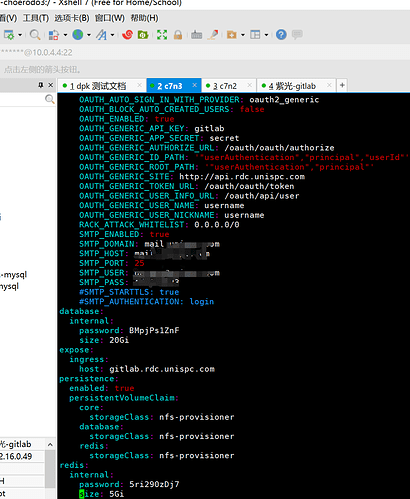Expand the color scheme dropdown arrow
410x499 pixels.
click(x=65, y=35)
